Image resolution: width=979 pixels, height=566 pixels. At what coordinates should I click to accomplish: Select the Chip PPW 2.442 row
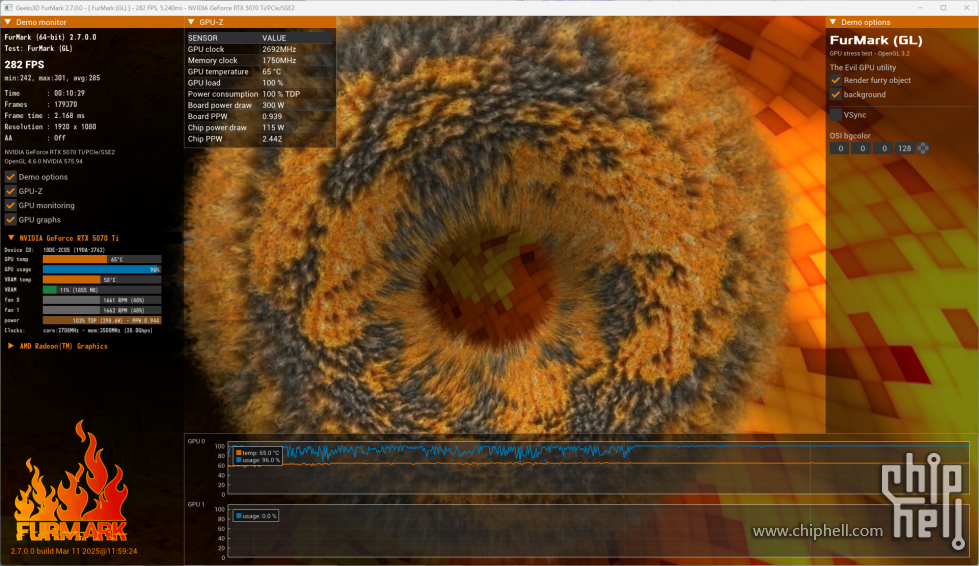[260, 139]
